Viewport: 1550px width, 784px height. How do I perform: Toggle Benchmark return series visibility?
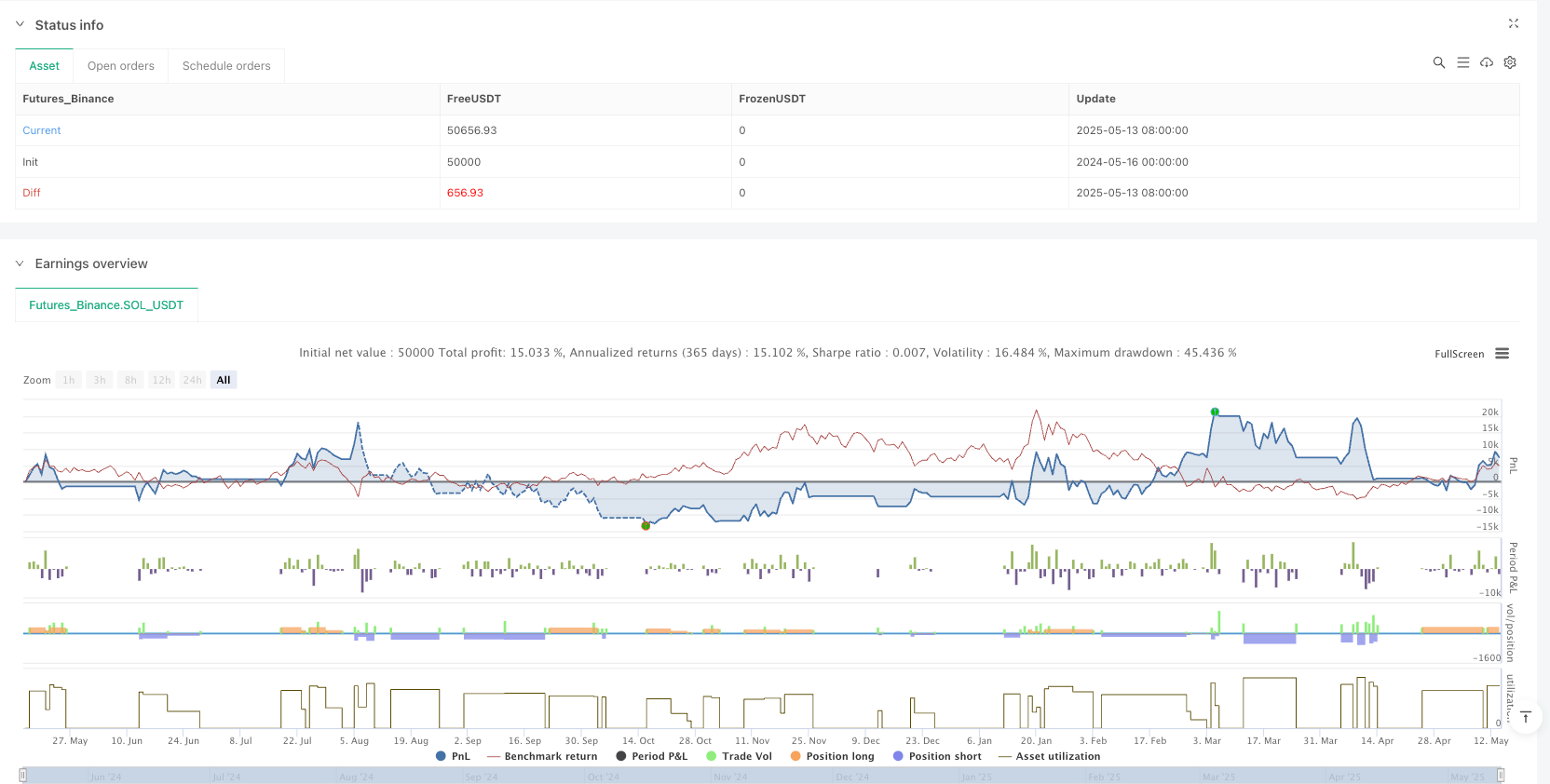pos(541,756)
